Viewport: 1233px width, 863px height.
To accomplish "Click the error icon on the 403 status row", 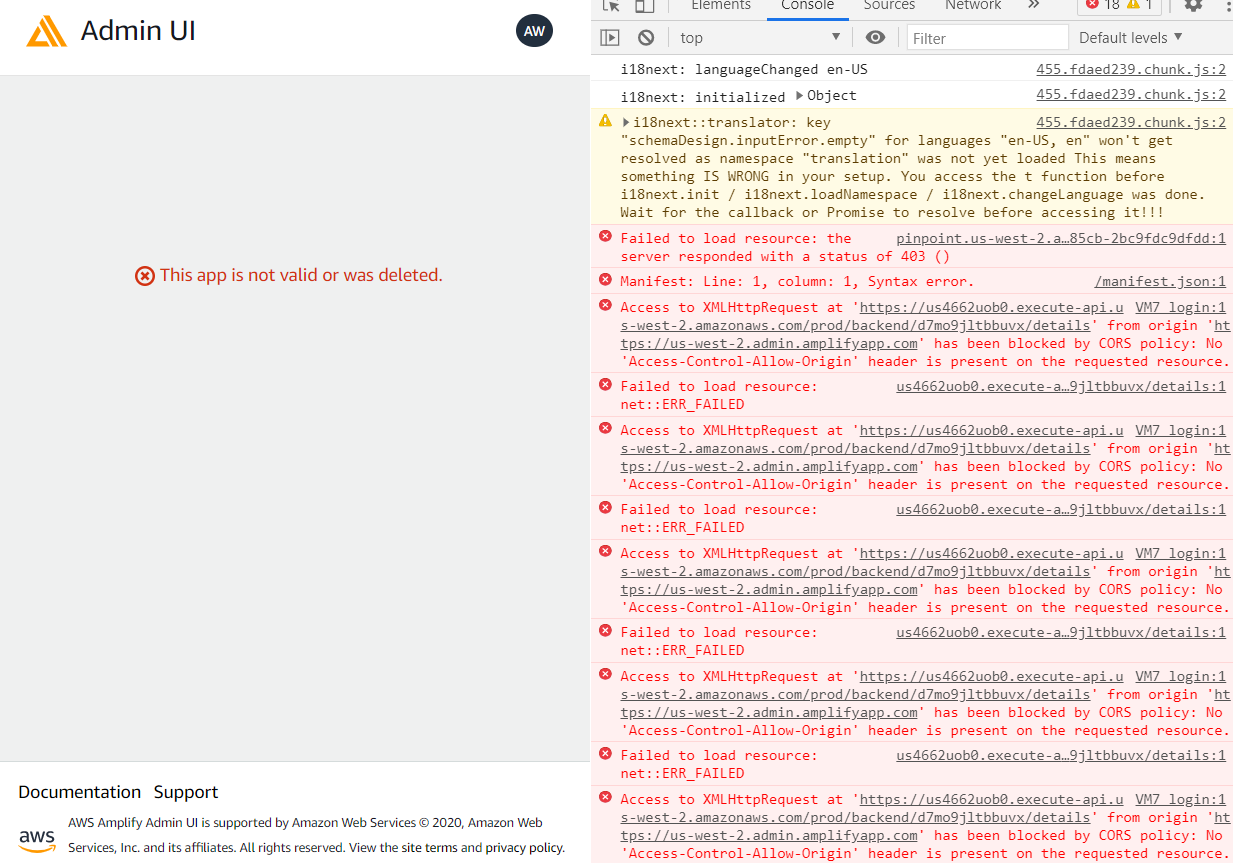I will coord(605,236).
